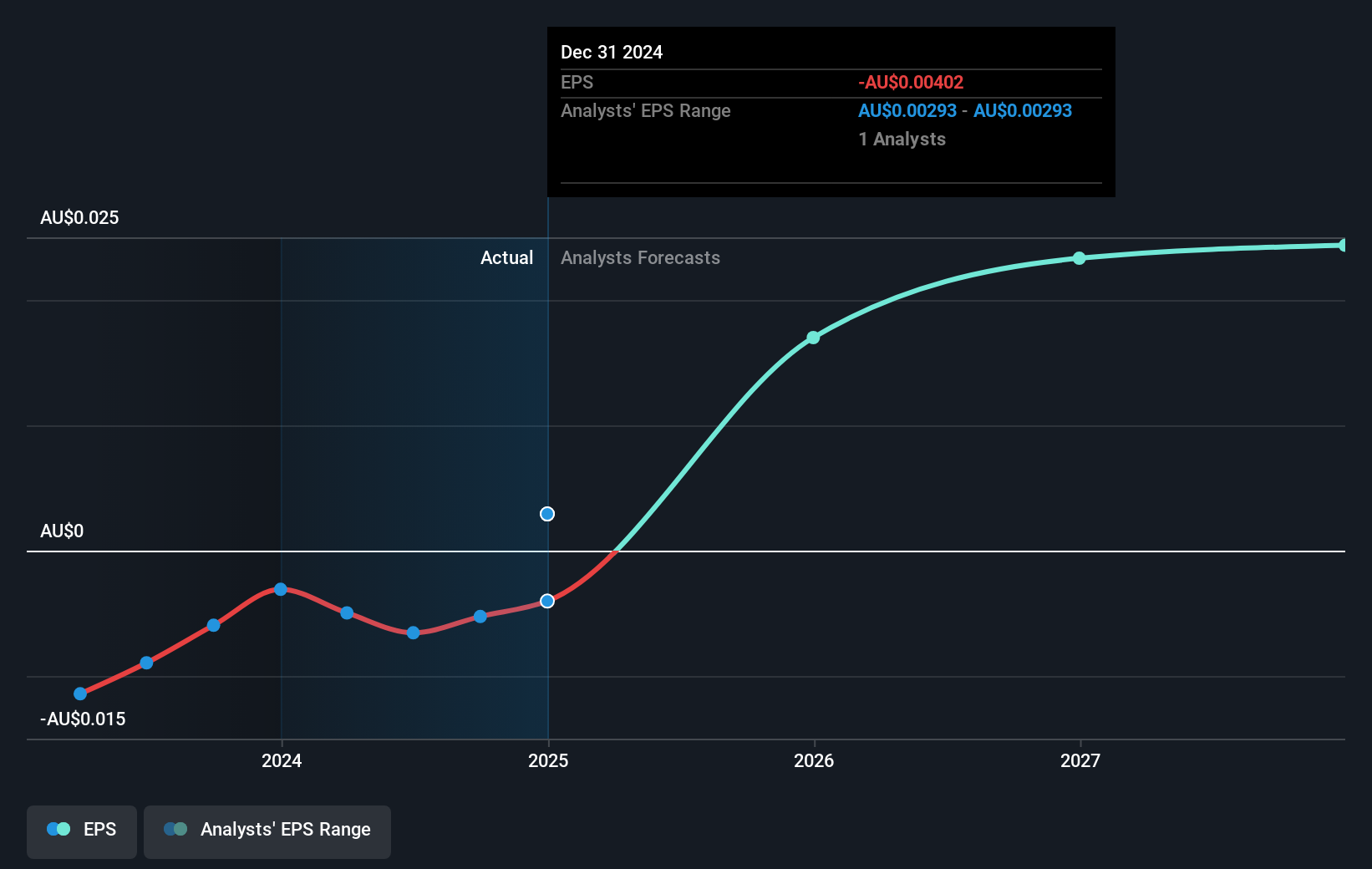Select the analysts' range dot above zero line at 2025
The width and height of the screenshot is (1372, 869).
click(547, 514)
